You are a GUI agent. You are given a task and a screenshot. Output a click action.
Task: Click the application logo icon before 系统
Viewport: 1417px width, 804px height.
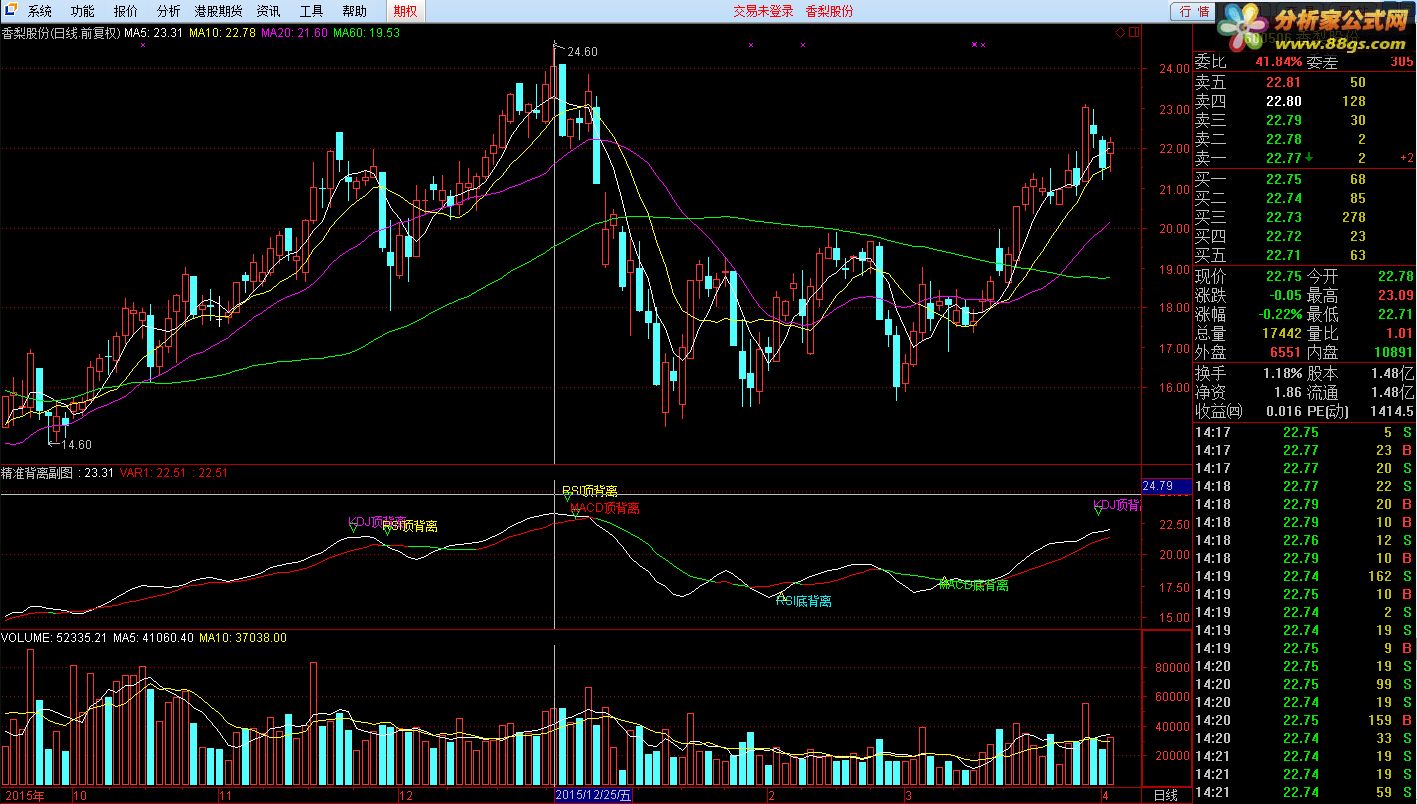pos(11,11)
